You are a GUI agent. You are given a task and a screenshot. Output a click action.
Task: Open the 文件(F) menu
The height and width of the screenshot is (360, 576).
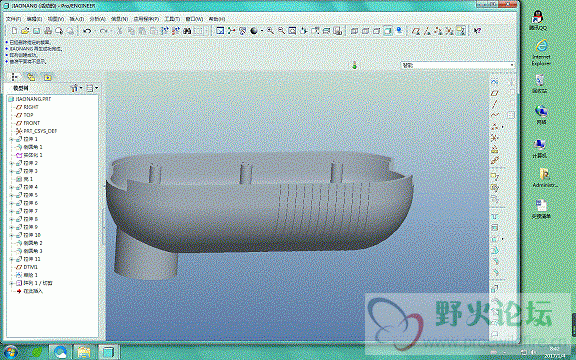[14, 19]
